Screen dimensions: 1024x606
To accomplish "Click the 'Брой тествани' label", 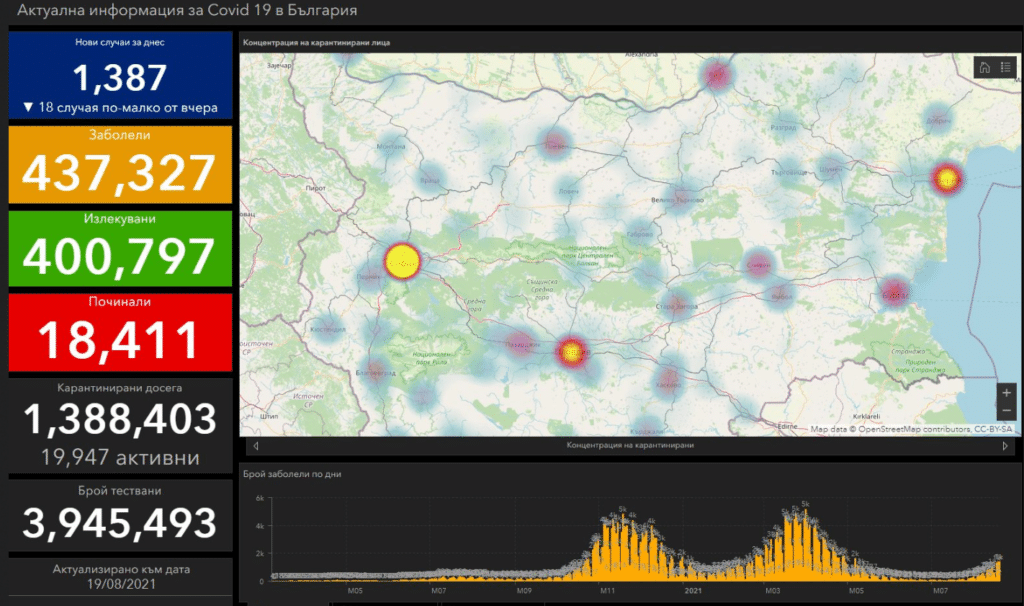I will coord(120,490).
